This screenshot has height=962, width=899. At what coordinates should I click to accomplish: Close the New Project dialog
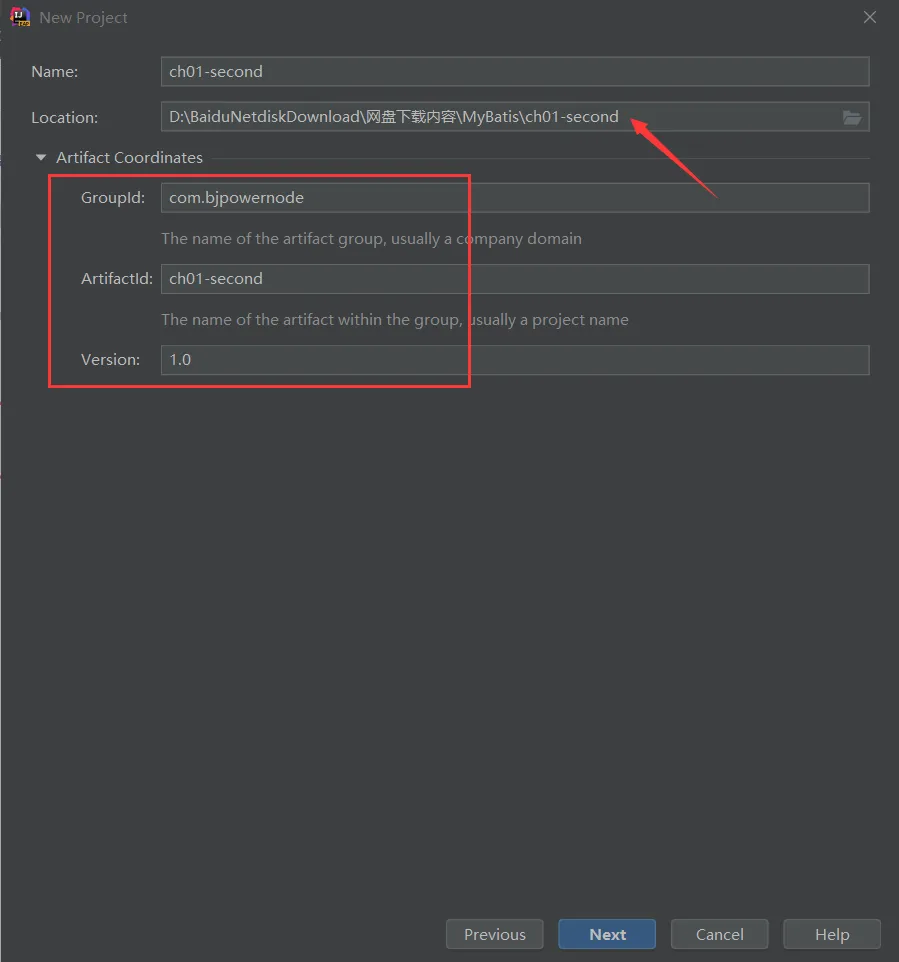870,17
